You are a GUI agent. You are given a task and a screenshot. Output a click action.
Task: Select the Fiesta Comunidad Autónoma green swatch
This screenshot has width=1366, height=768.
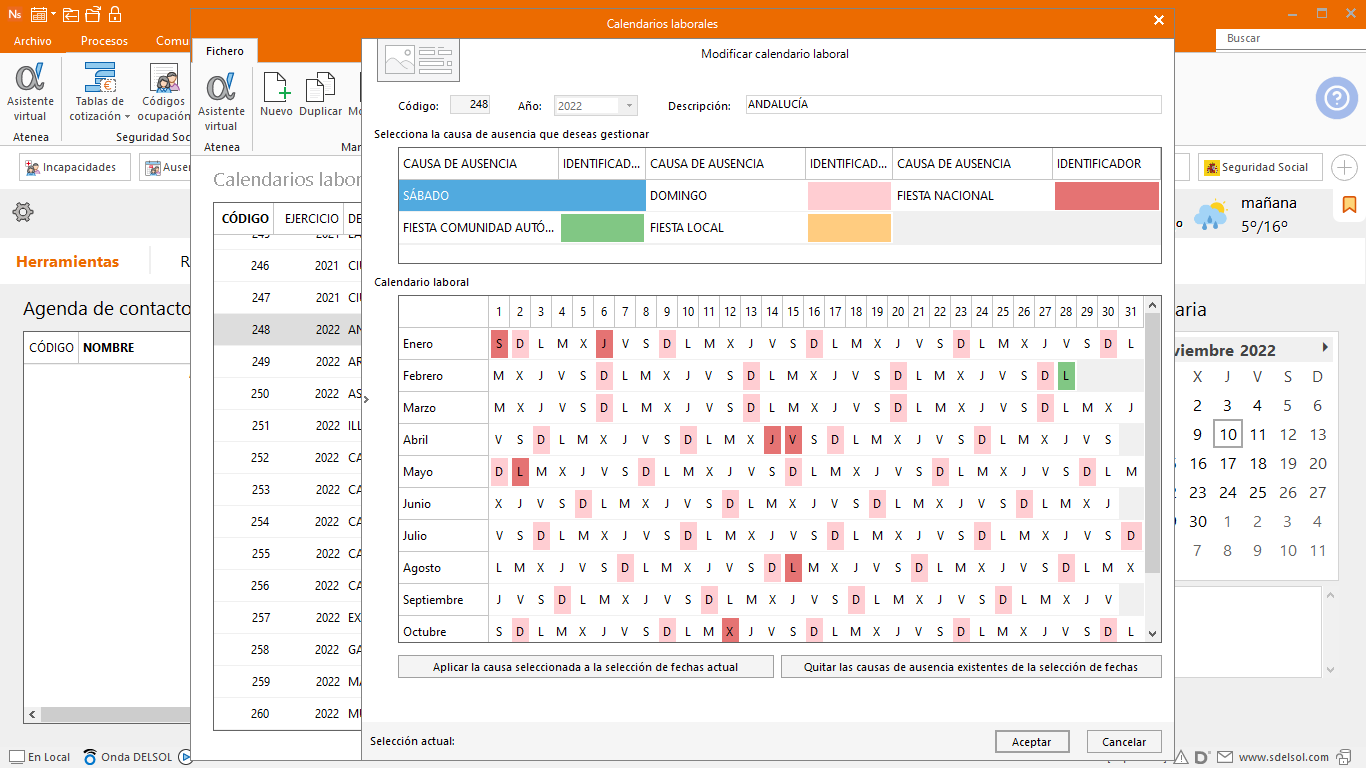[x=602, y=228]
